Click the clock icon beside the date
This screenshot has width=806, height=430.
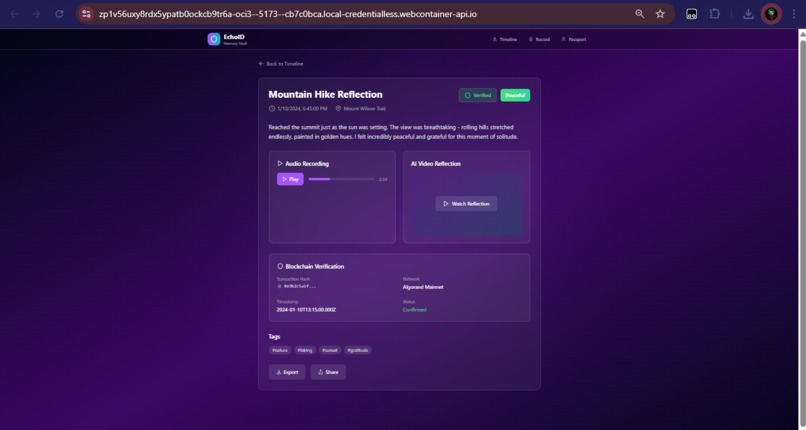click(272, 108)
